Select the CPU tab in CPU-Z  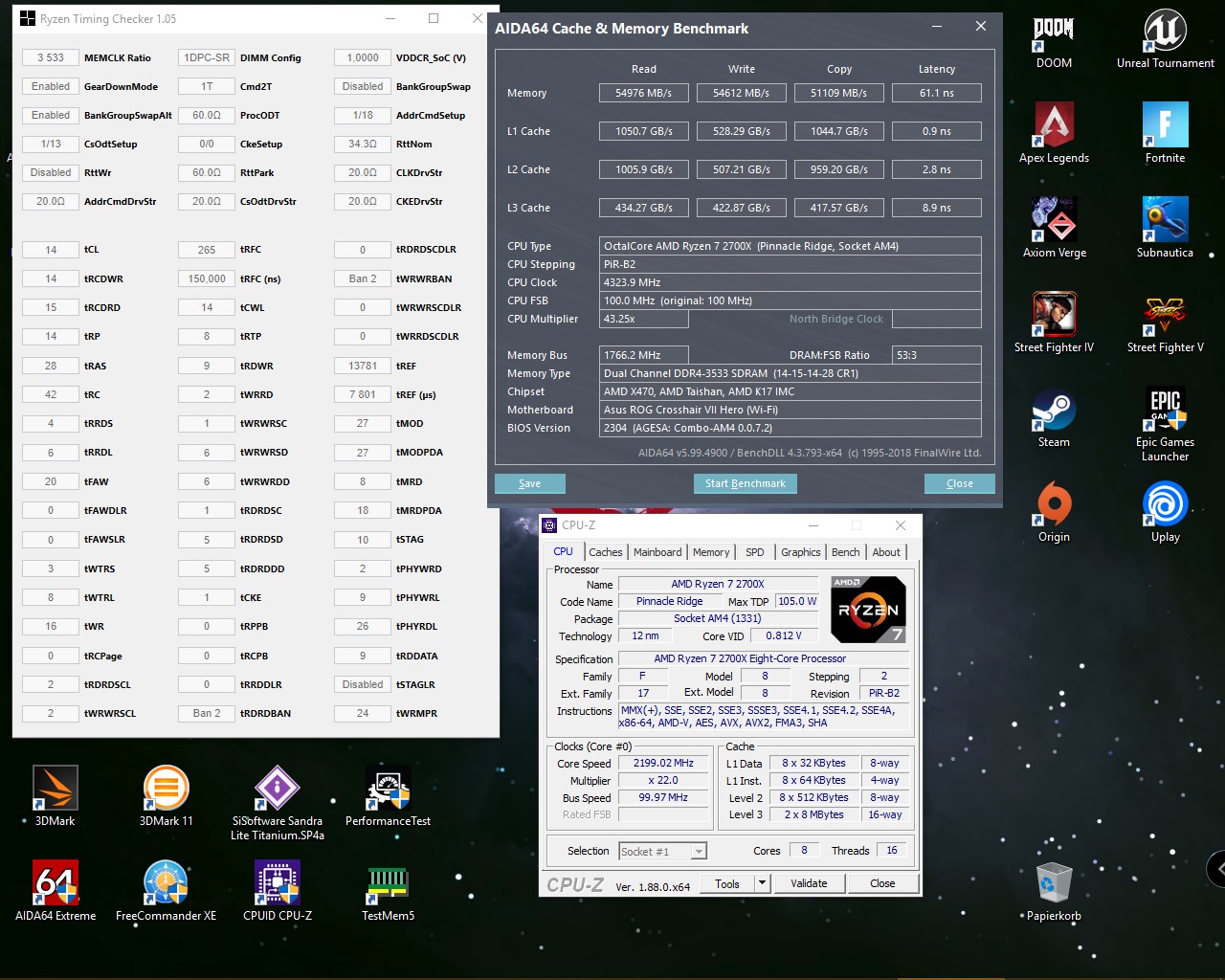[x=564, y=551]
